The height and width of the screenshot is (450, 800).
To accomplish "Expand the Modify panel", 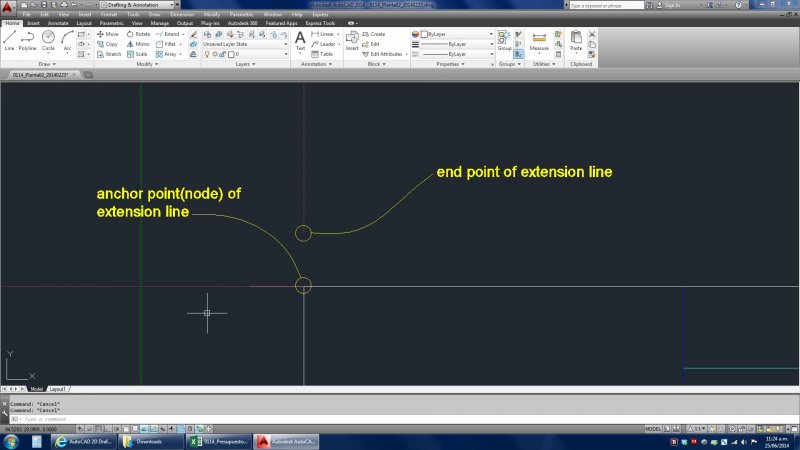I will 147,64.
